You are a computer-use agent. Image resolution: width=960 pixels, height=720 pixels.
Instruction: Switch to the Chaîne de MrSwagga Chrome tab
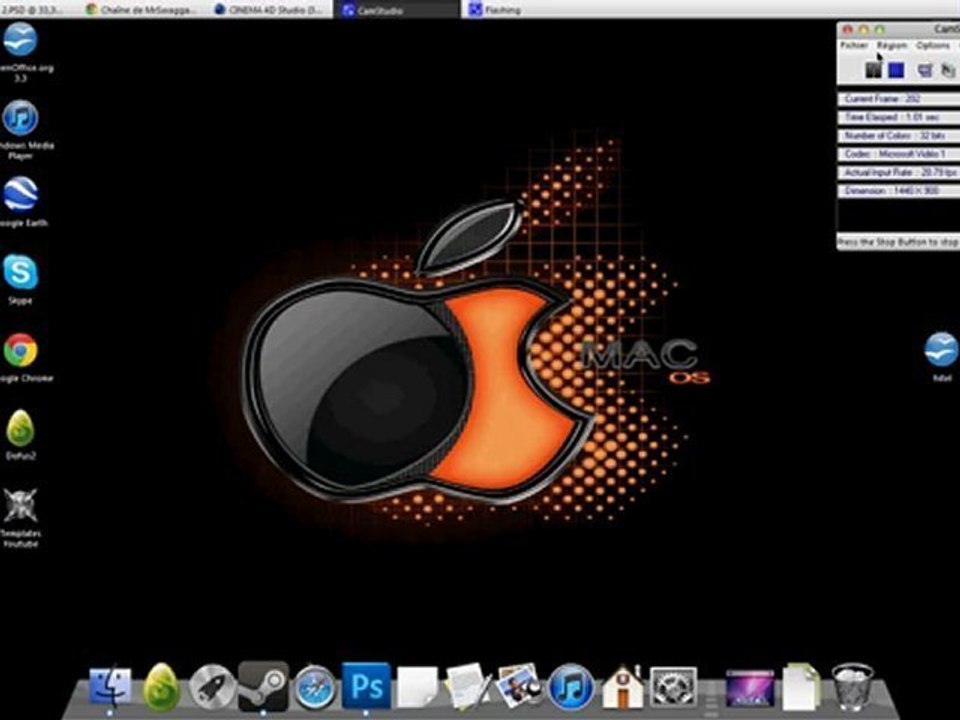143,10
